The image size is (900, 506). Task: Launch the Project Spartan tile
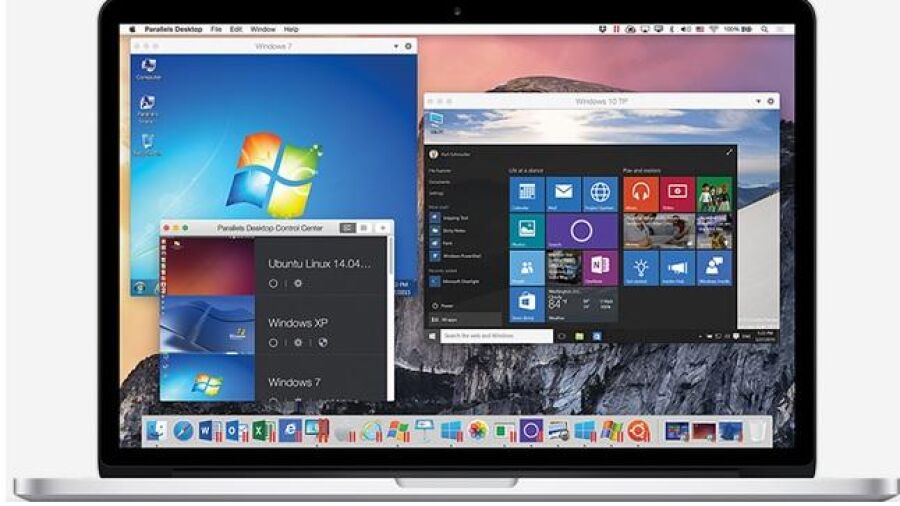click(600, 194)
